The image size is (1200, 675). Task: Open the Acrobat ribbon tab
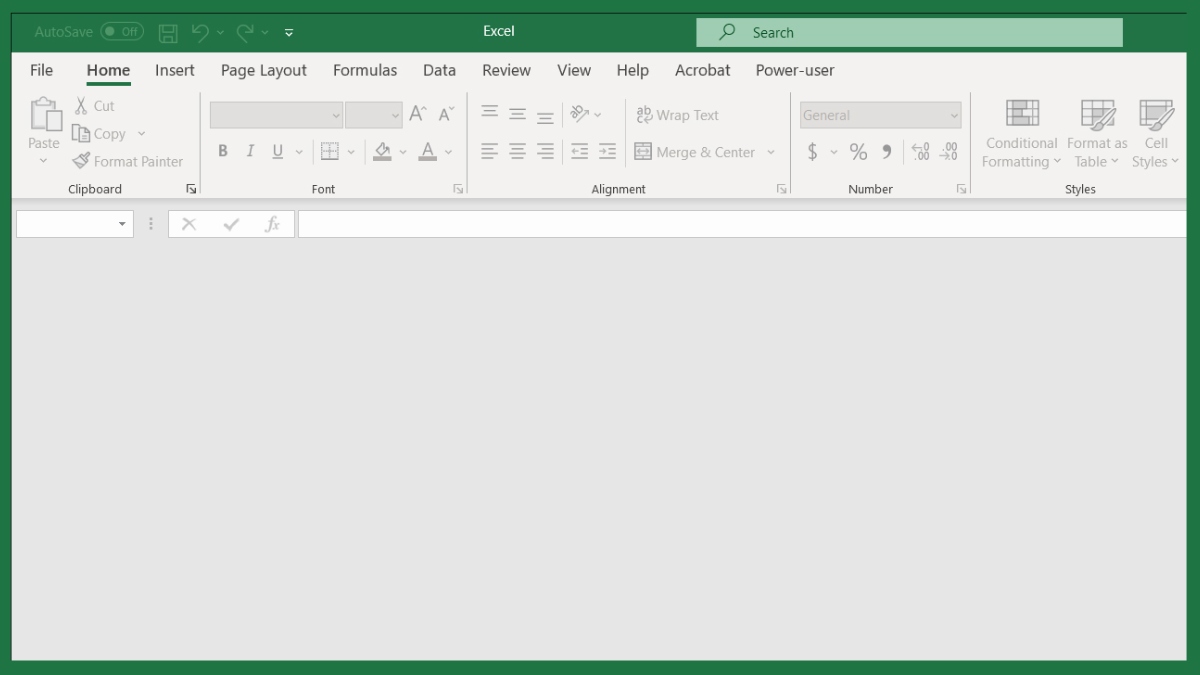[702, 70]
